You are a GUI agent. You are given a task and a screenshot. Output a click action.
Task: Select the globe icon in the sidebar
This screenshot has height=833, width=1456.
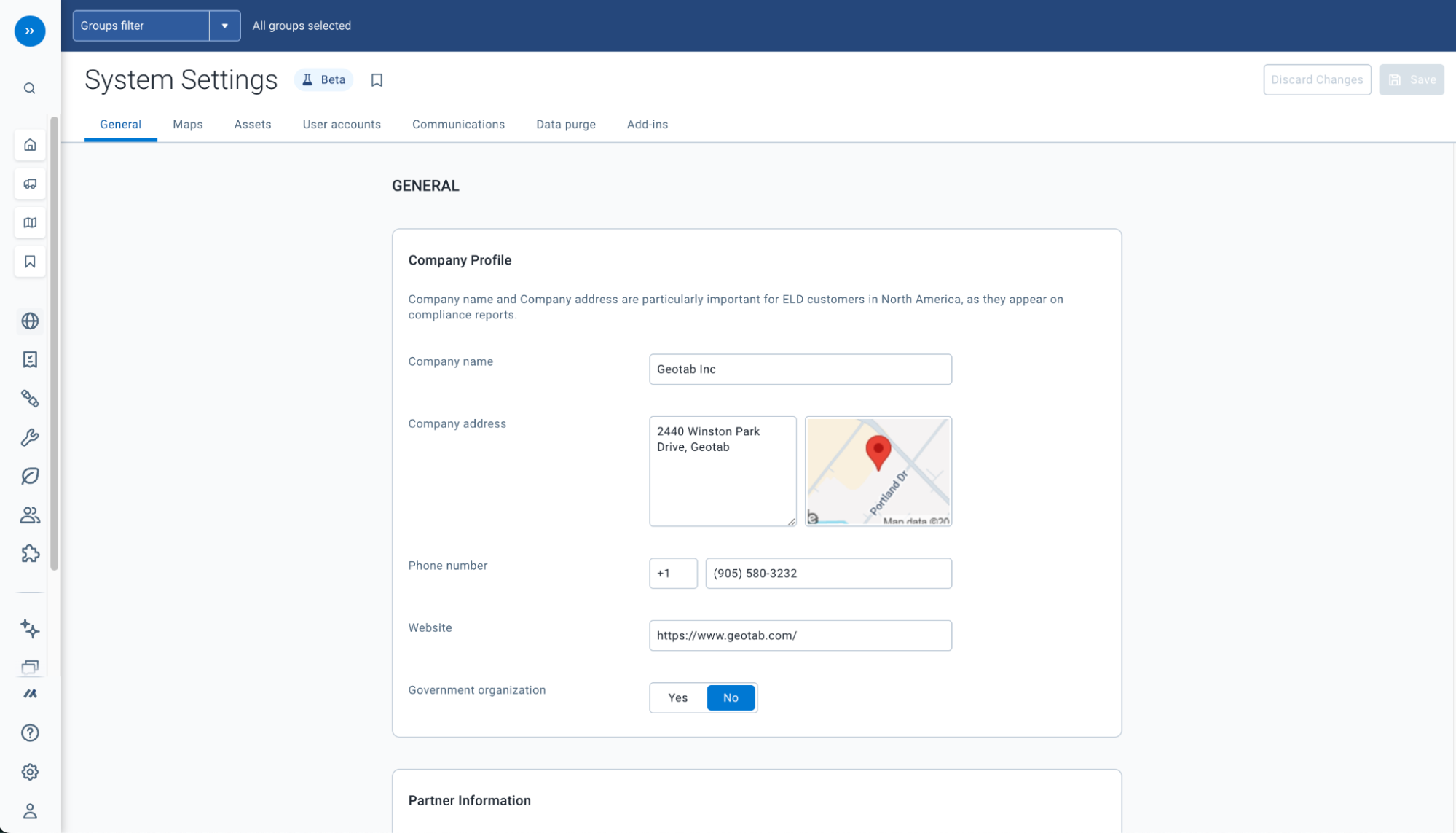click(x=29, y=321)
